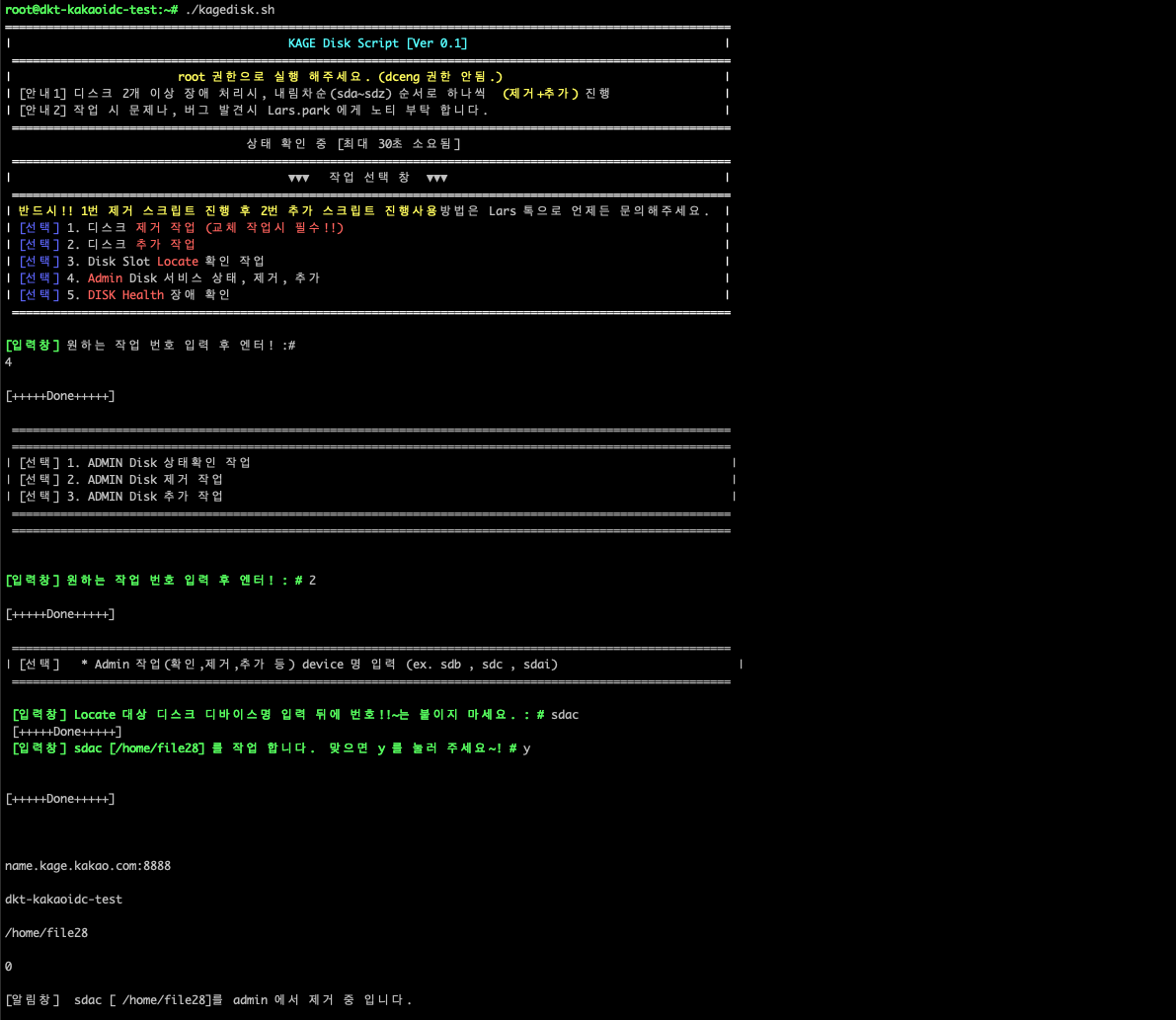The width and height of the screenshot is (1176, 1020).
Task: Click the '작업 선택 창' header
Action: tap(368, 178)
